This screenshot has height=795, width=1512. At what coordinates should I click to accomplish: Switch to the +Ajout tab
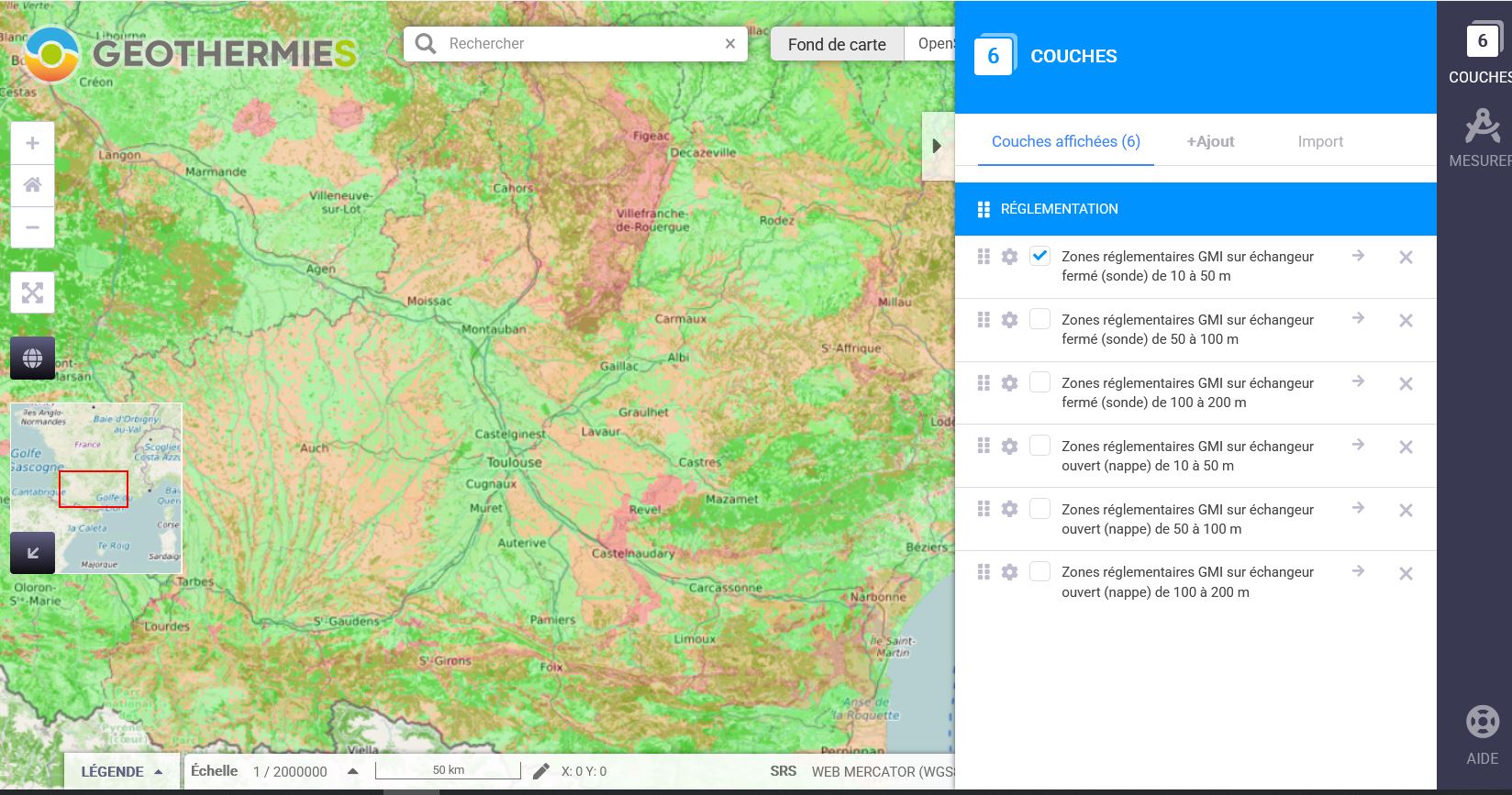1210,141
